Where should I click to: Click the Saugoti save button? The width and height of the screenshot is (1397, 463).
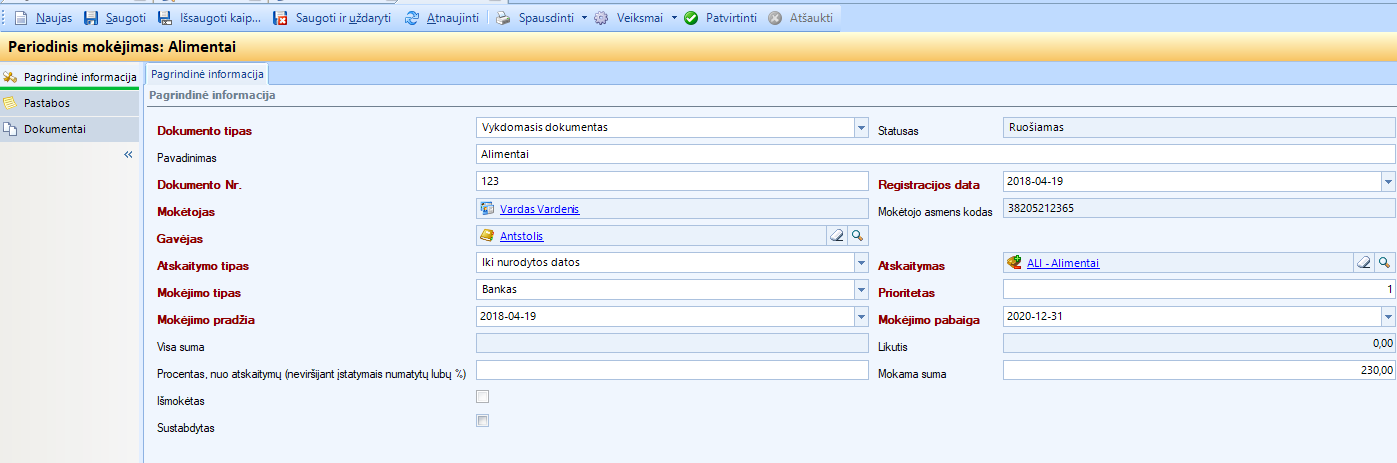115,18
